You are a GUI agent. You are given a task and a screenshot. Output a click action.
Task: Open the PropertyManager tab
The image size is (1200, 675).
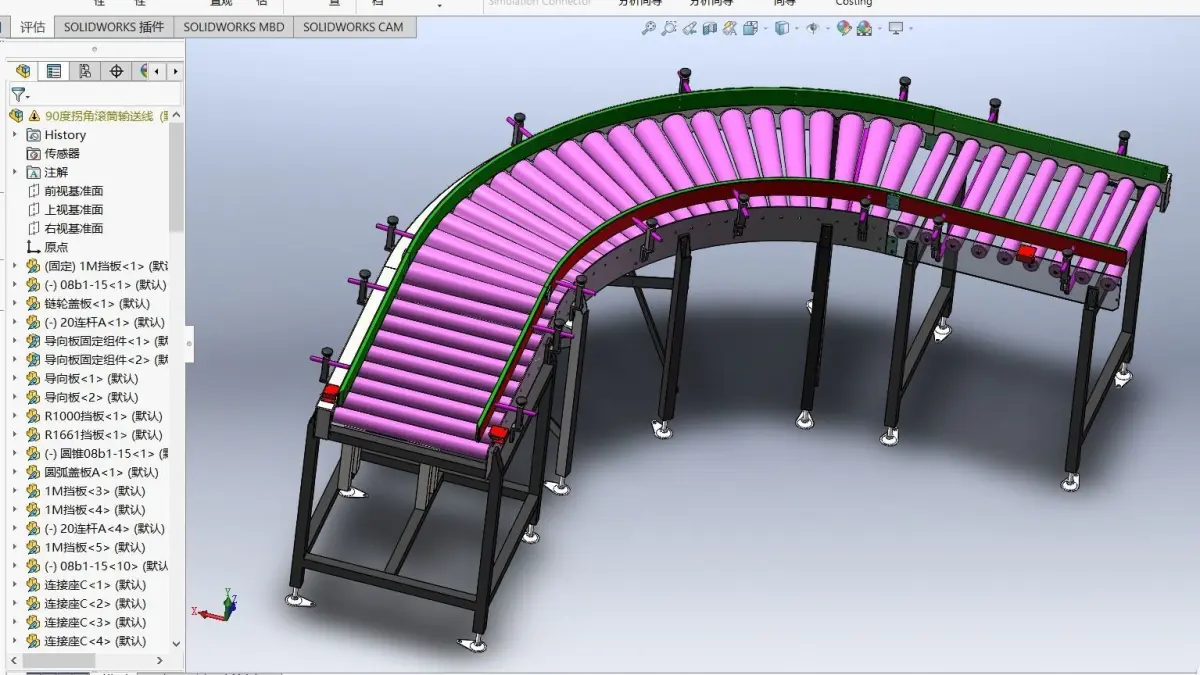pyautogui.click(x=54, y=71)
